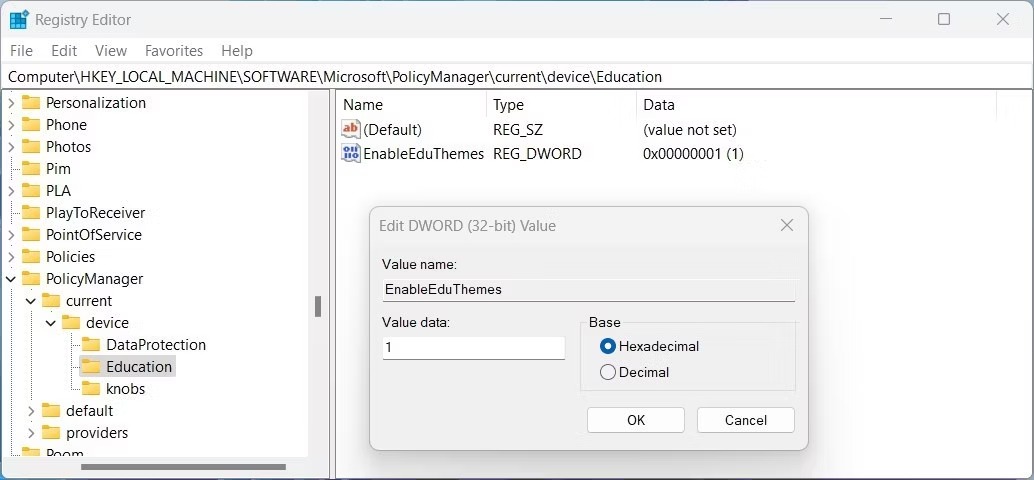Expand the PointOfService key
1034x480 pixels.
11,235
